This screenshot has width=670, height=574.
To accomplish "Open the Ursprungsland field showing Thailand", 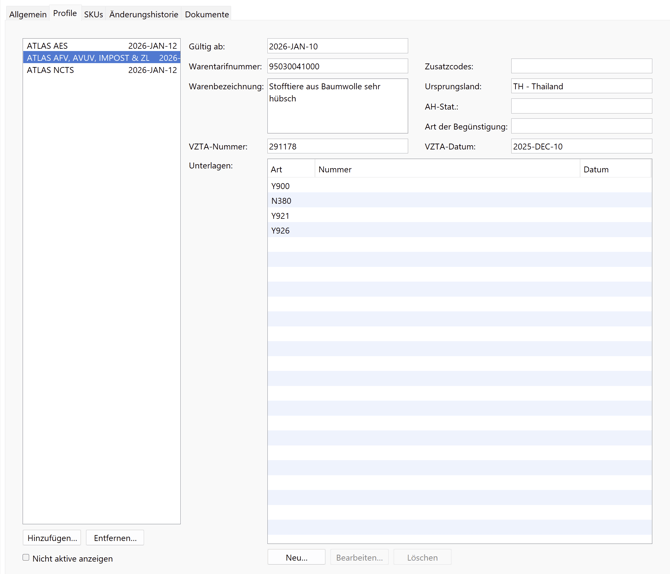I will point(581,86).
